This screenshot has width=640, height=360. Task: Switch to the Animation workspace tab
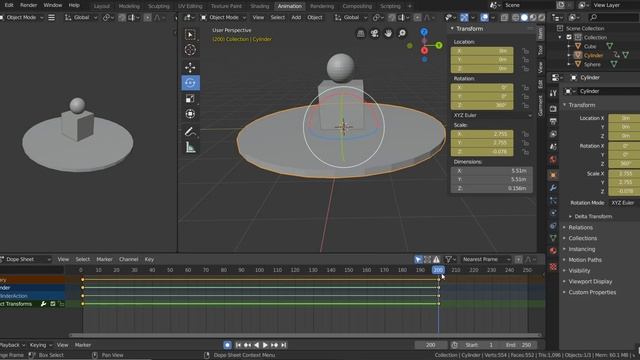coord(289,6)
